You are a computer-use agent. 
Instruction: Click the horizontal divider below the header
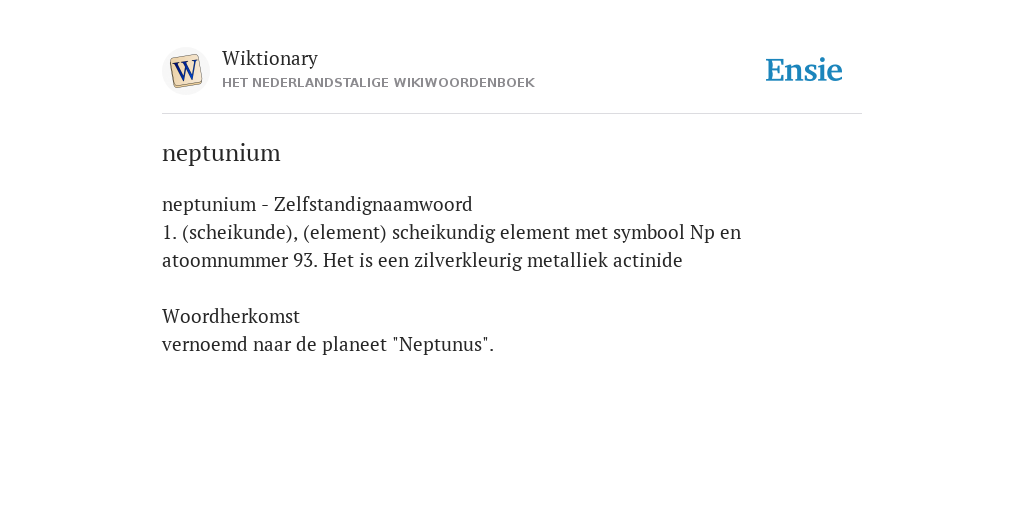(512, 114)
